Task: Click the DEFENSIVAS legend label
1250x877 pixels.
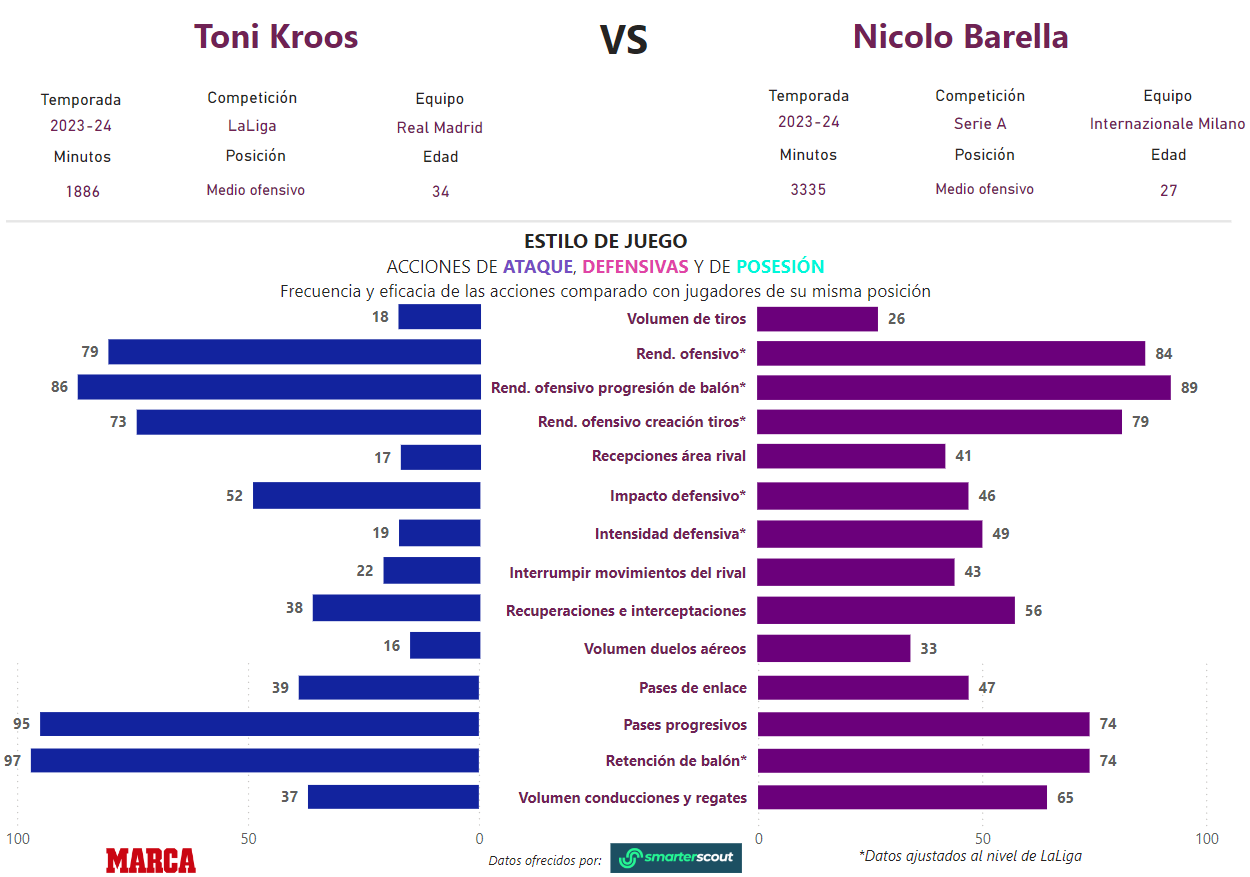Action: click(x=635, y=267)
